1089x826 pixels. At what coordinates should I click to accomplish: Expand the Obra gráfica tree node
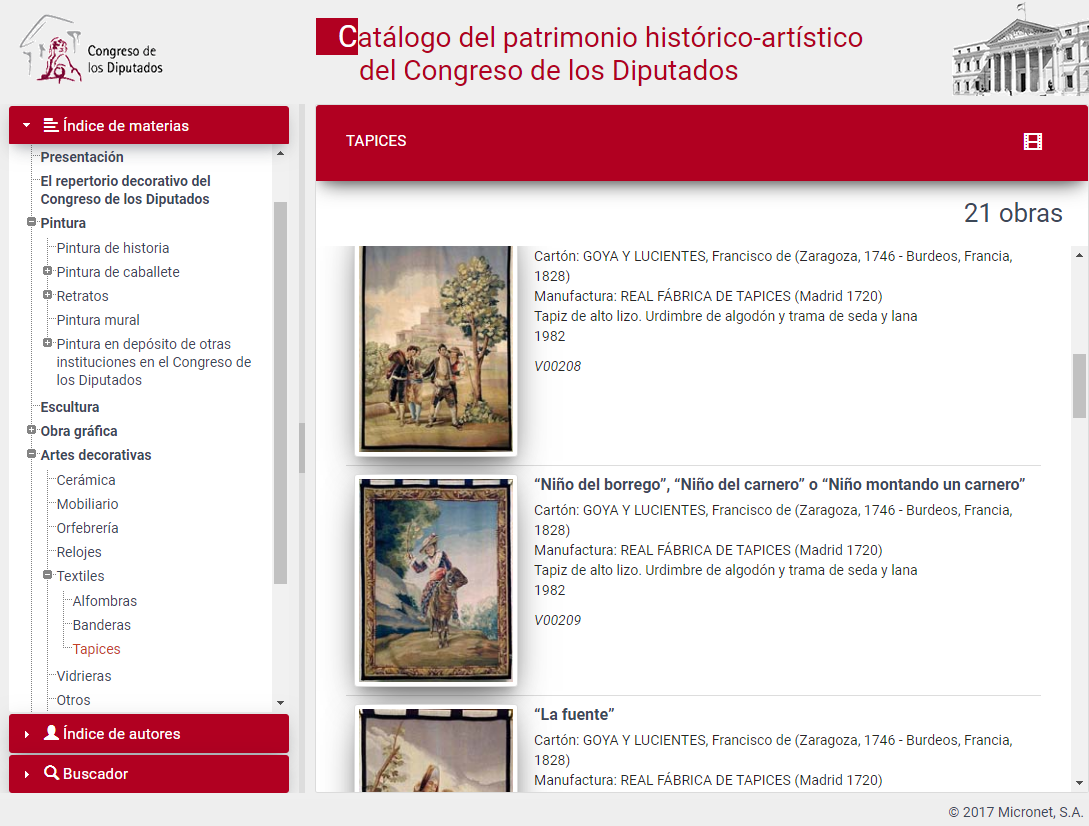click(31, 430)
